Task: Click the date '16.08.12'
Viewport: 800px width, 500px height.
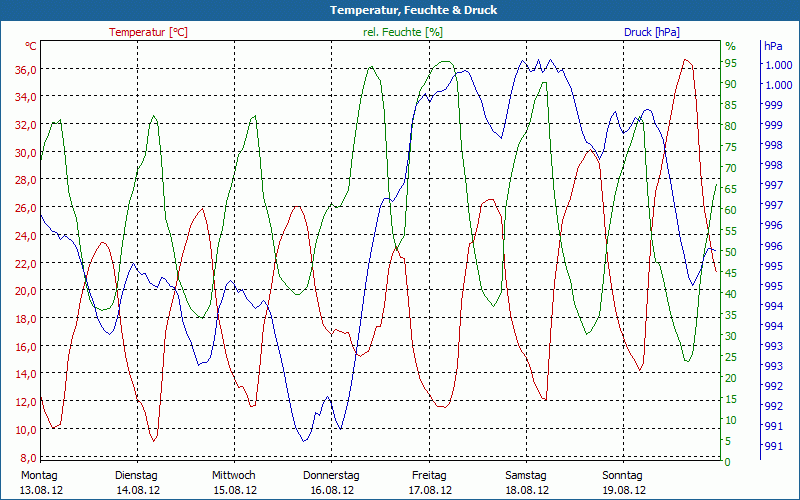Action: (332, 490)
